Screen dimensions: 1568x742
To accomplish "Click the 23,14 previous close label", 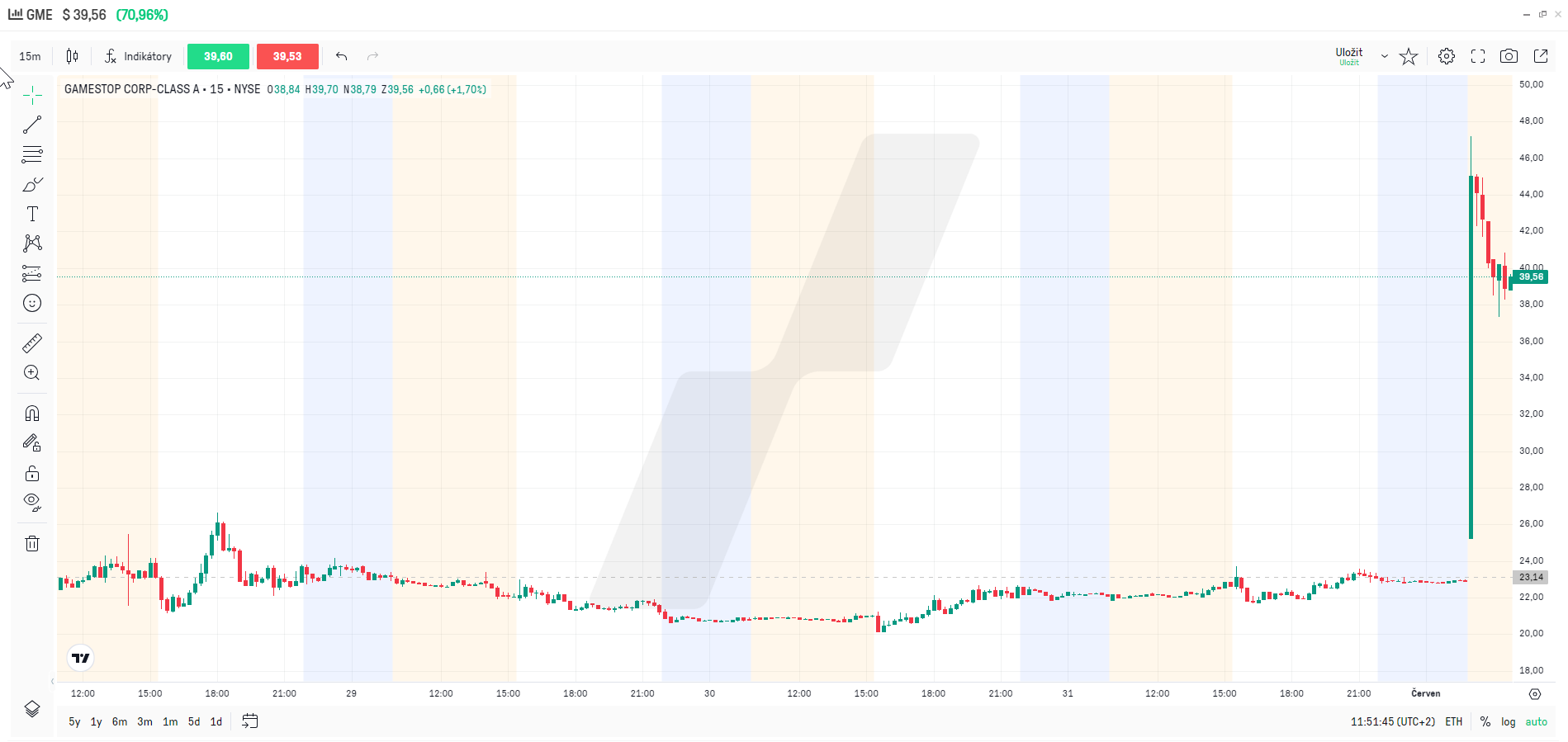I will (x=1531, y=577).
